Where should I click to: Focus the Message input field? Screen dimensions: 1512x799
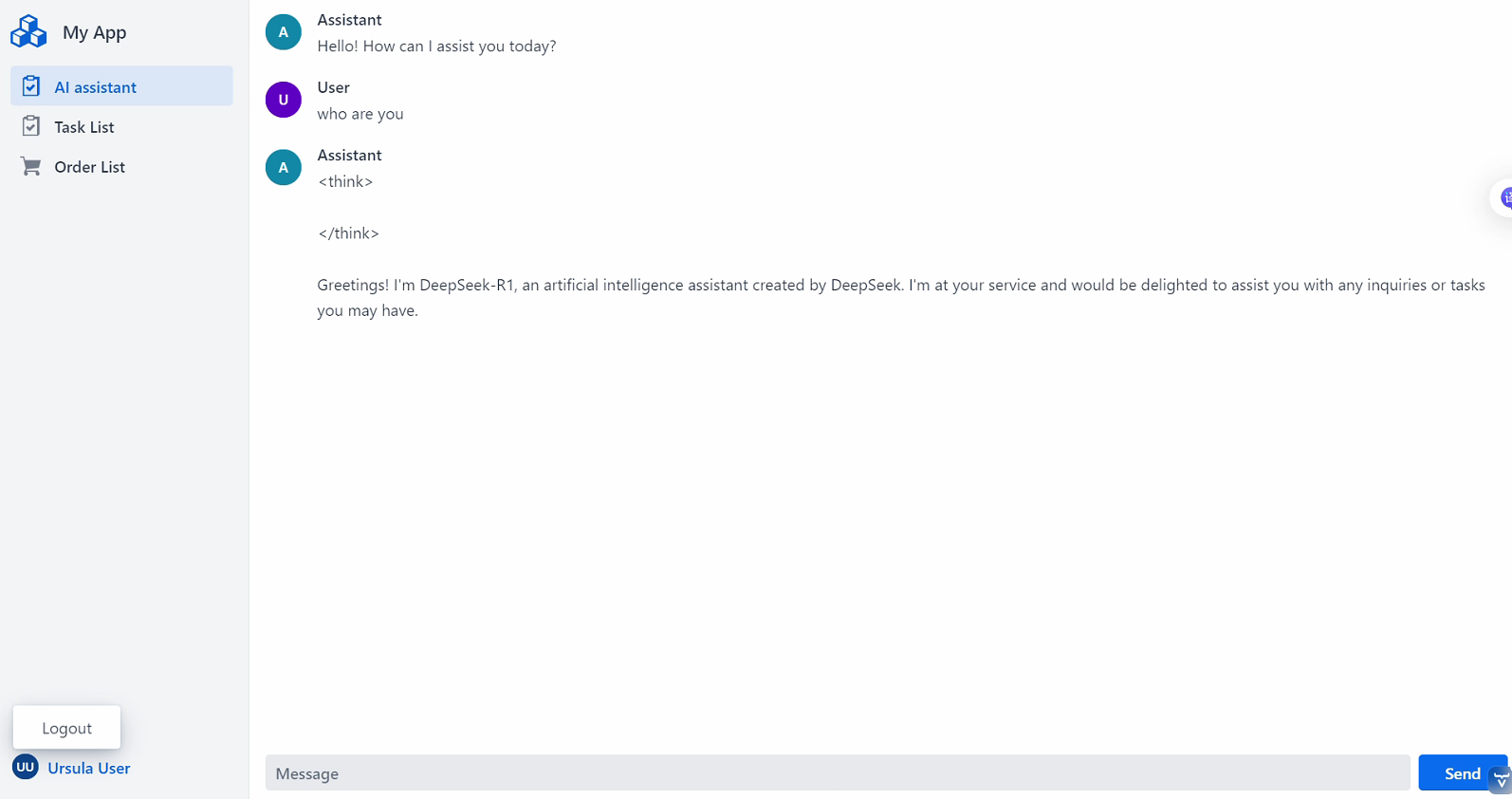pyautogui.click(x=837, y=773)
